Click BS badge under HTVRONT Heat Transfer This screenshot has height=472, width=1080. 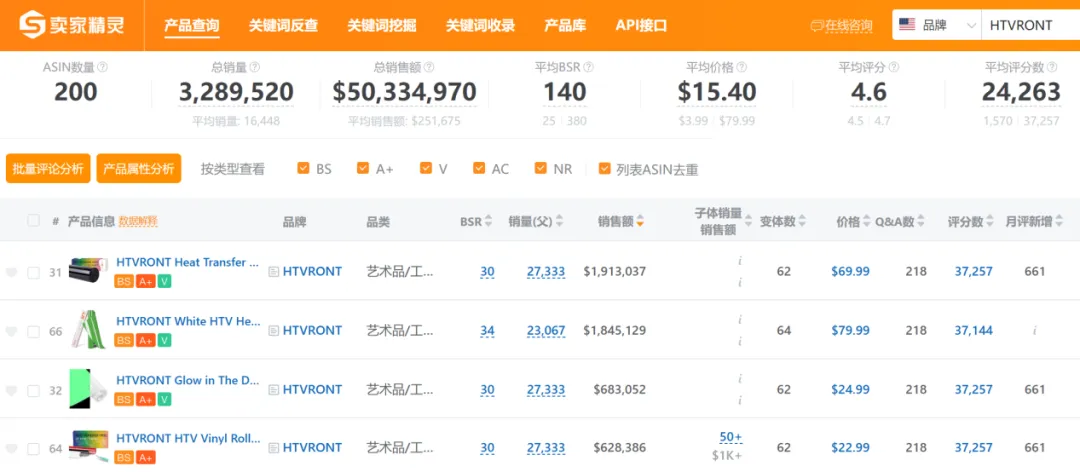pyautogui.click(x=125, y=281)
